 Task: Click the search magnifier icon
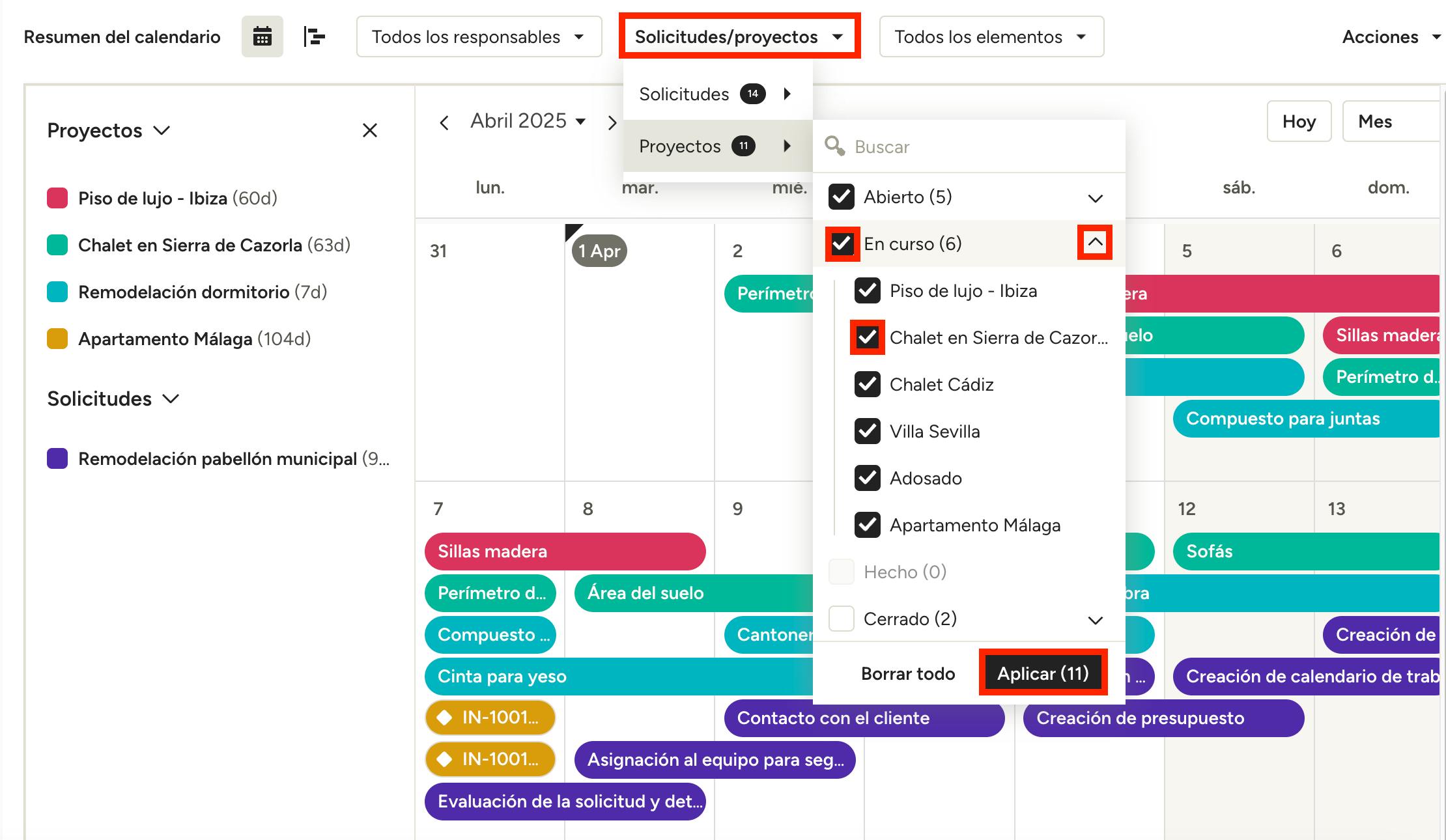(834, 146)
